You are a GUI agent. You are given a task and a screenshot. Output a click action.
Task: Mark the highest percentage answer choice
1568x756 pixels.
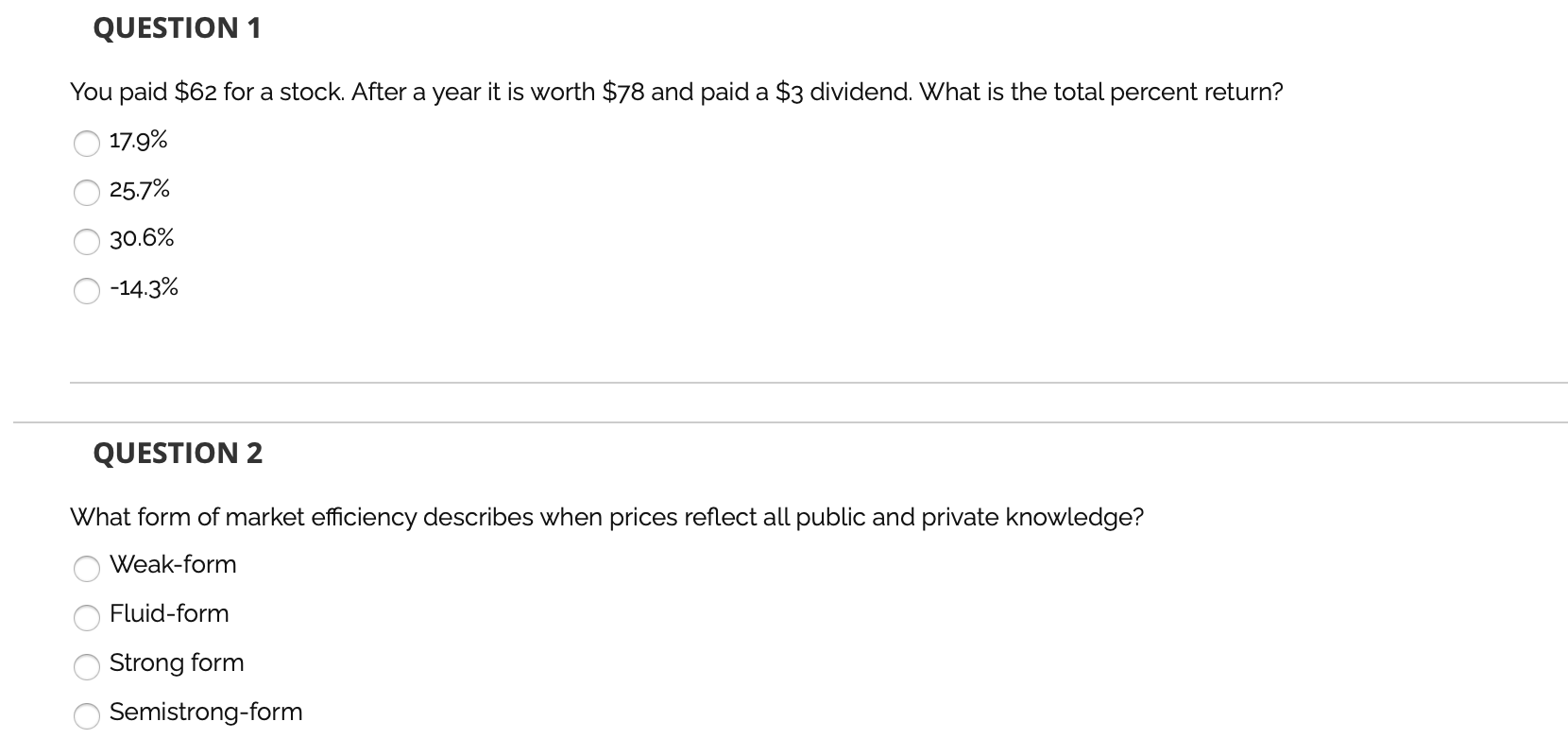tap(142, 238)
